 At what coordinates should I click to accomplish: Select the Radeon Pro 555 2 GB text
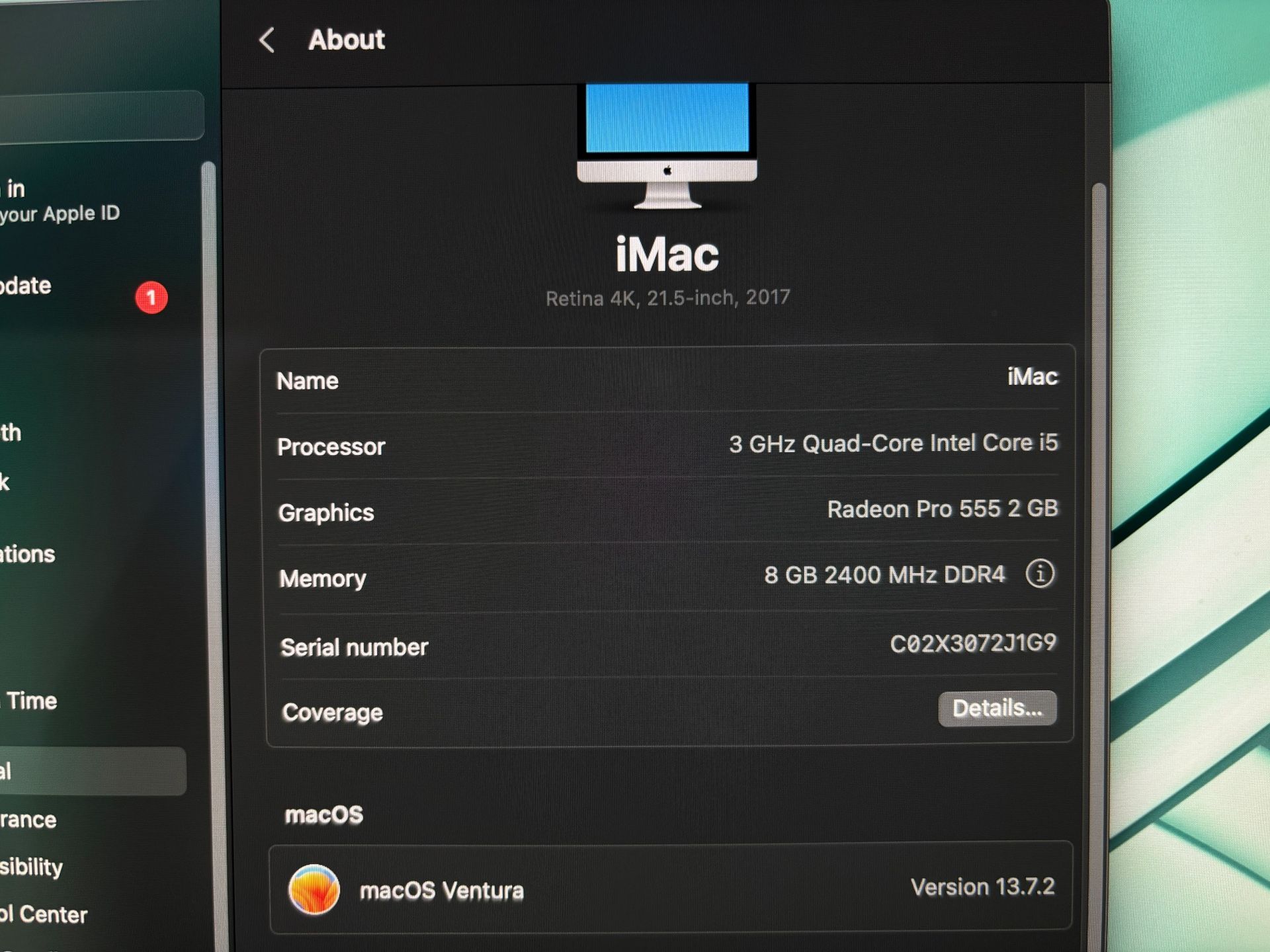coord(943,509)
